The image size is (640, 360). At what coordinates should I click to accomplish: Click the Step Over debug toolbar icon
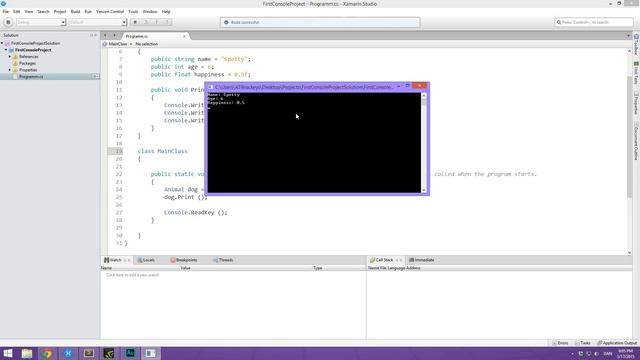coord(146,22)
